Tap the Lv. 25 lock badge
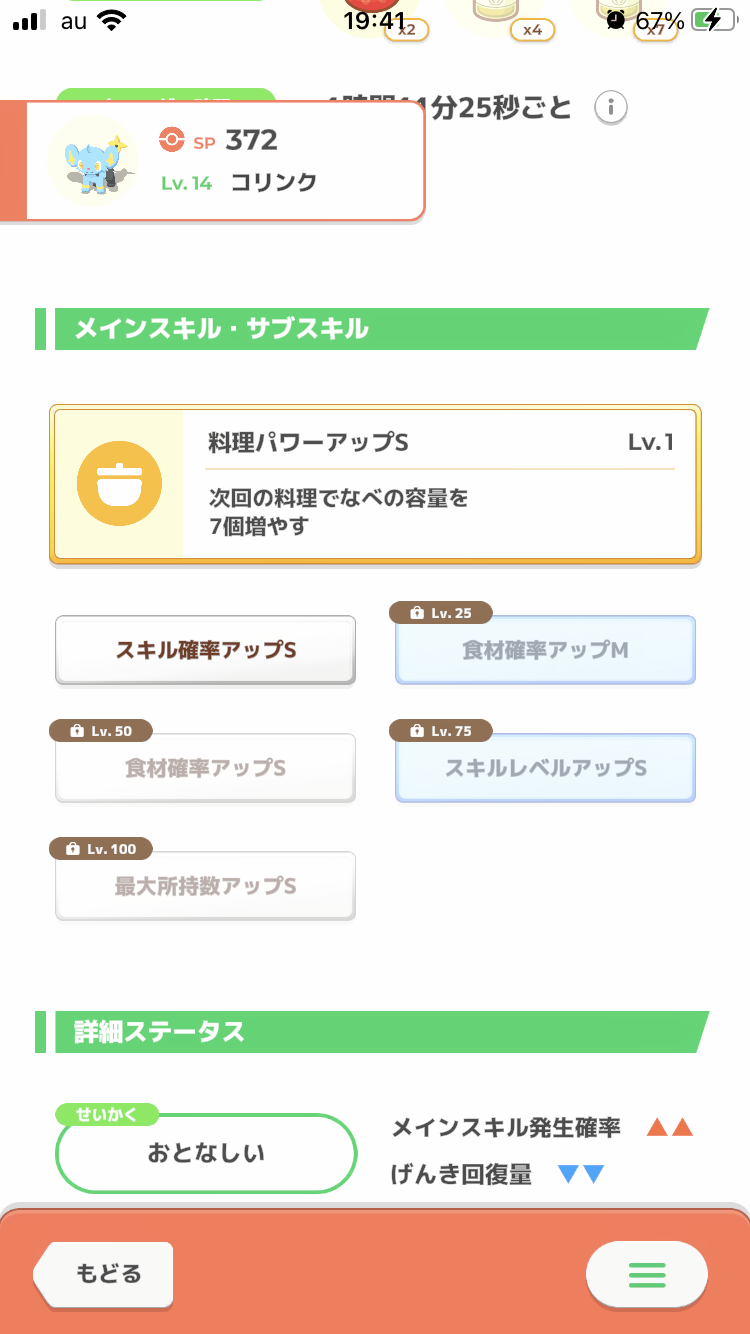 pos(443,613)
